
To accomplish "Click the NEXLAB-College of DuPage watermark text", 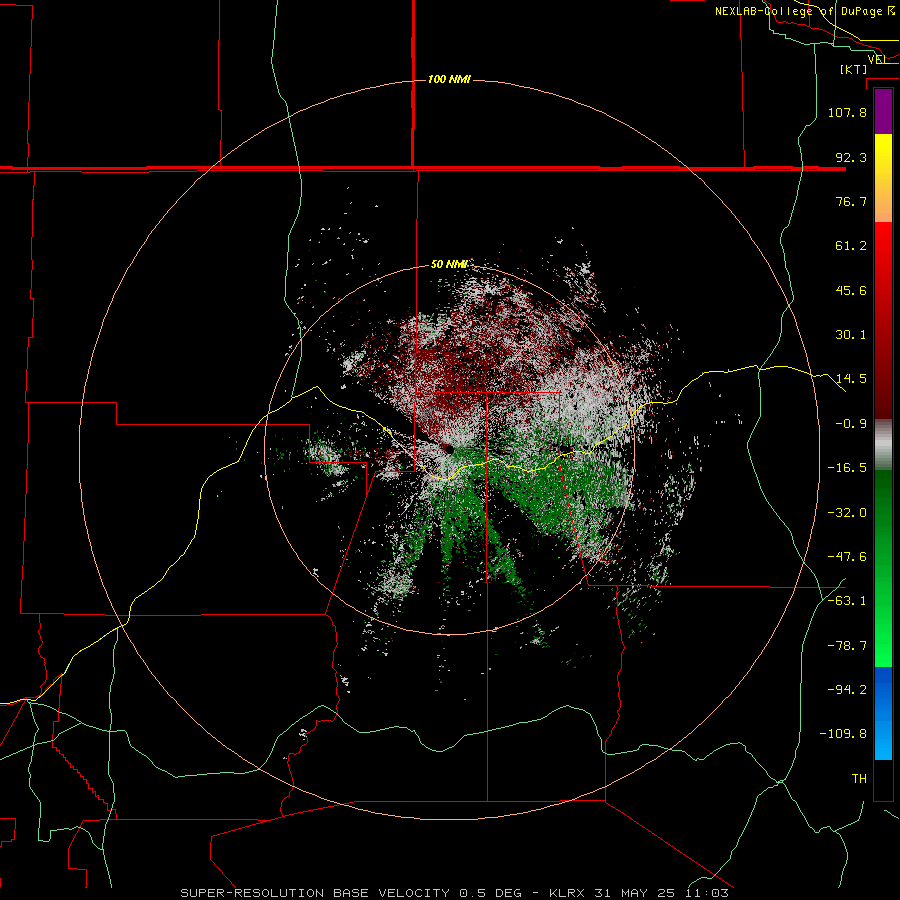I will click(805, 11).
